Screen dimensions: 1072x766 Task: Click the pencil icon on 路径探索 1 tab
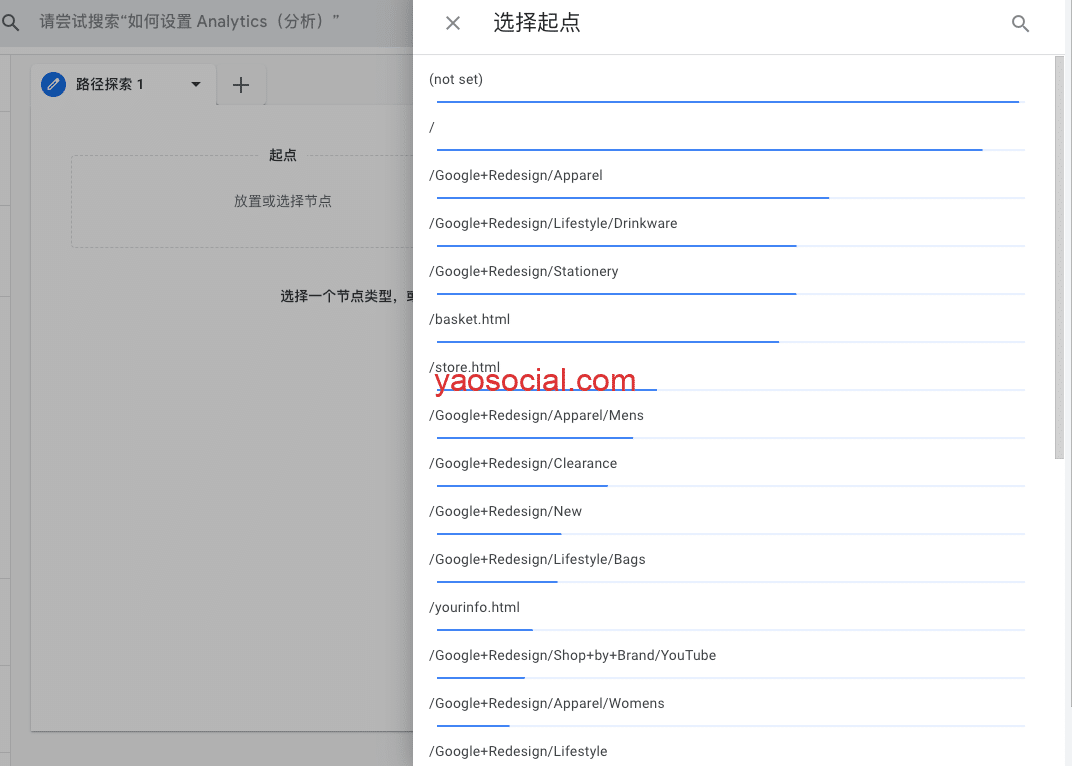click(x=53, y=85)
